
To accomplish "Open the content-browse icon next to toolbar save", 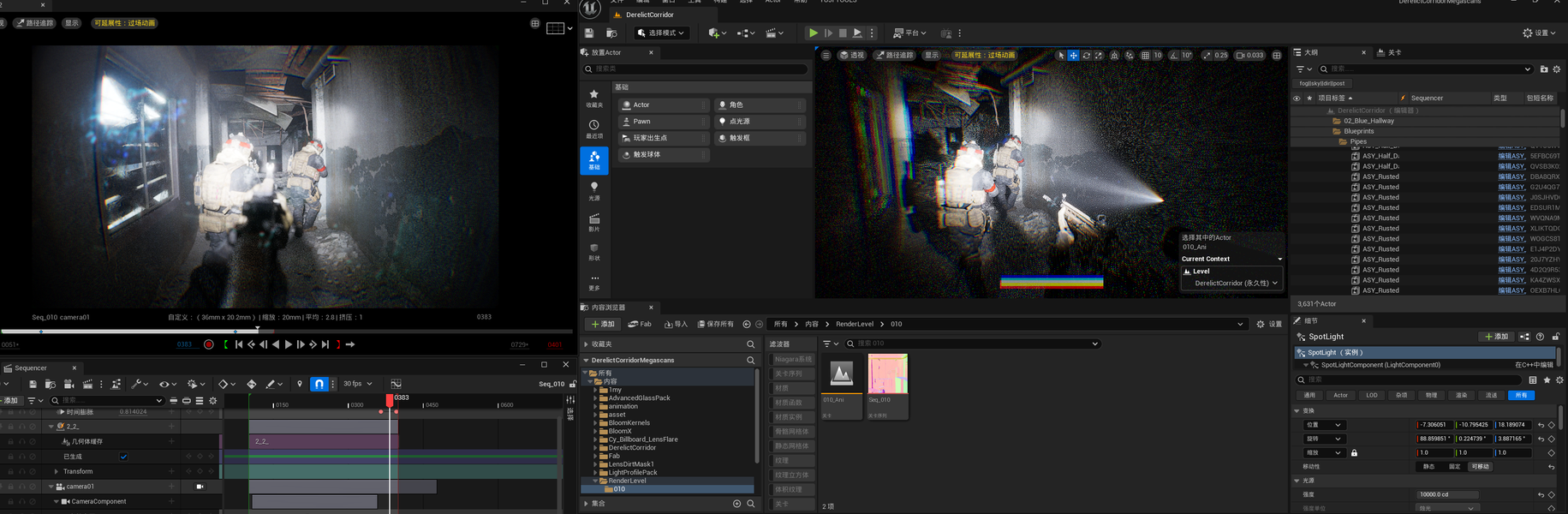I will coord(611,33).
